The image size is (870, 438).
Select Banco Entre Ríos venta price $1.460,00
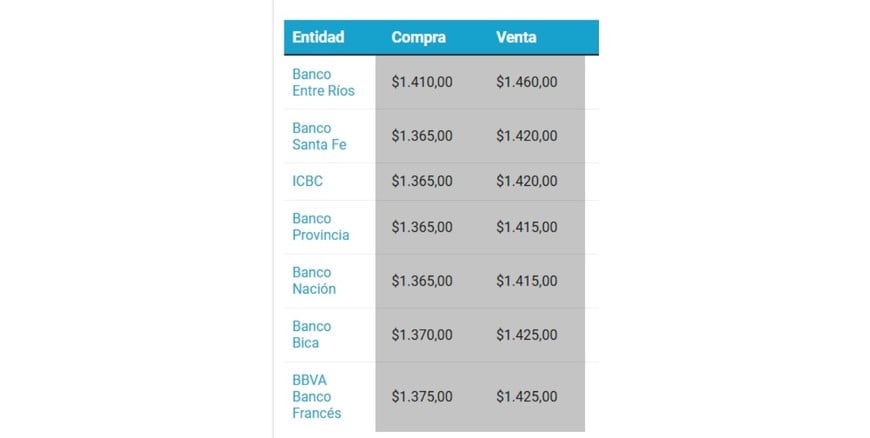coord(527,82)
